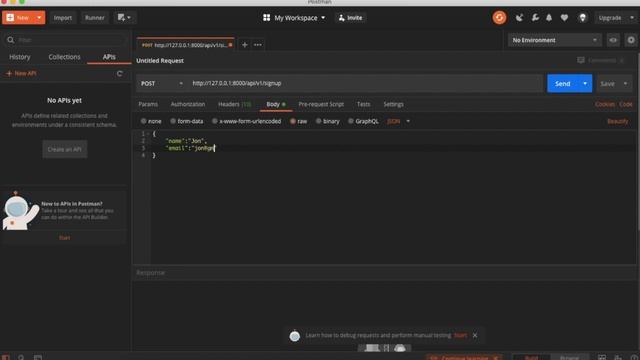Close the unsaved request tab dot
The width and height of the screenshot is (640, 360).
231,45
